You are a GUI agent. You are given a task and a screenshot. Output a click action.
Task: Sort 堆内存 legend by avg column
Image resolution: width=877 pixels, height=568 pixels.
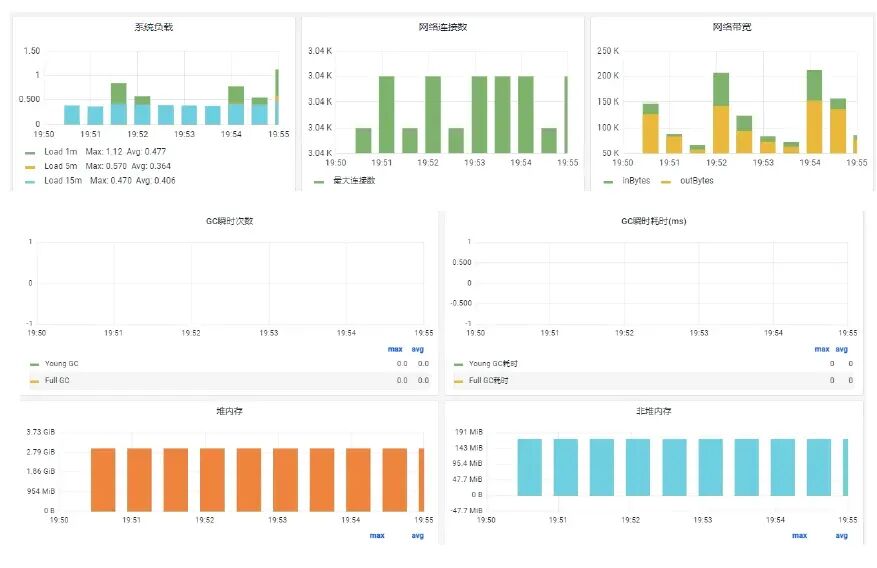tap(418, 536)
